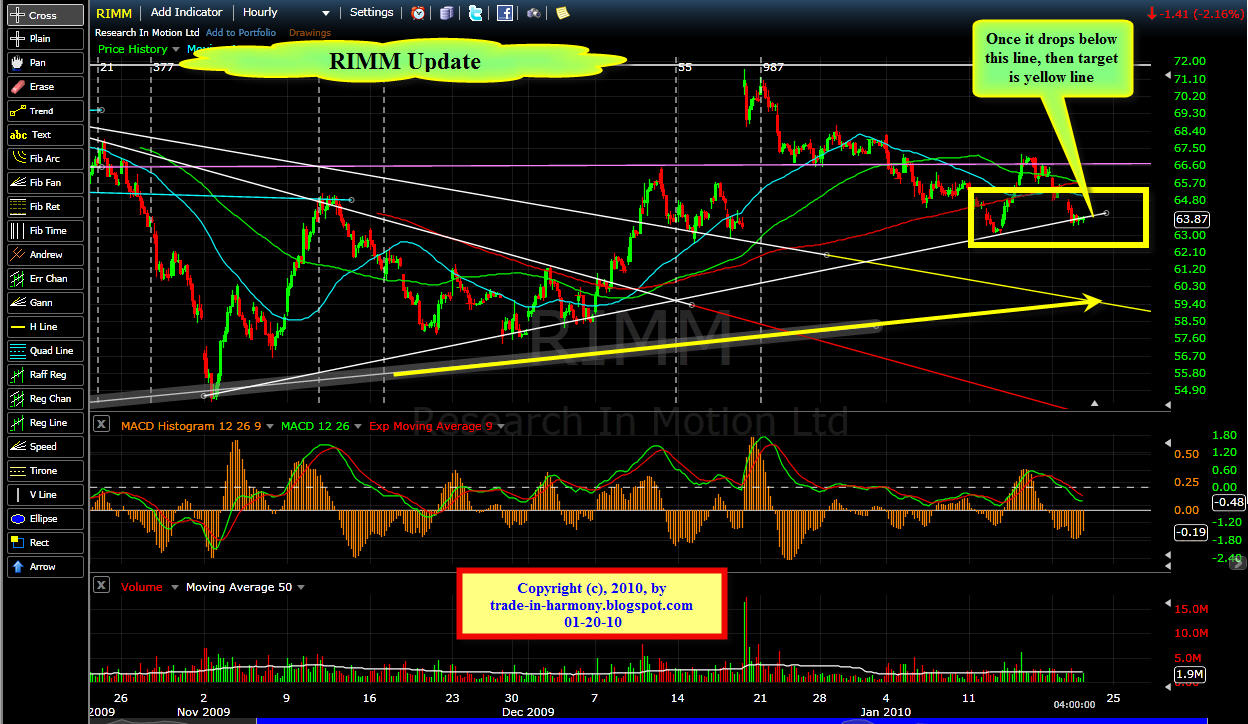Share chart via Twitter icon
1248x724 pixels.
coord(475,13)
